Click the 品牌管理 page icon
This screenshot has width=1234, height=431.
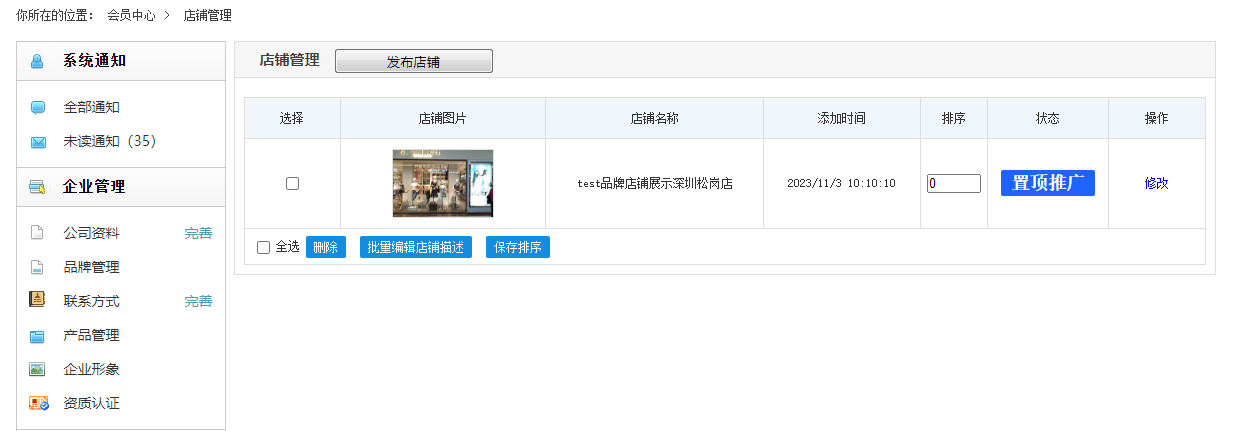click(37, 267)
